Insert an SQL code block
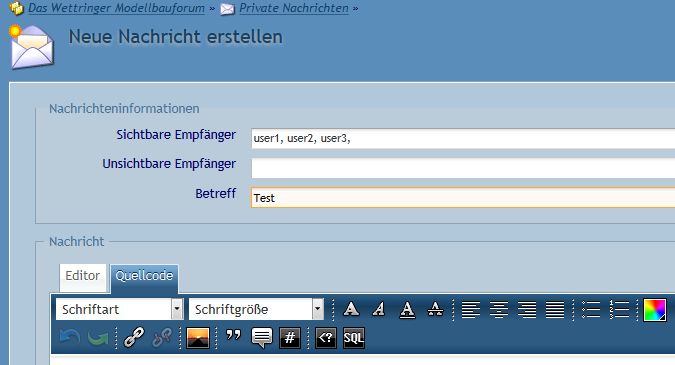The image size is (675, 365). [x=354, y=338]
